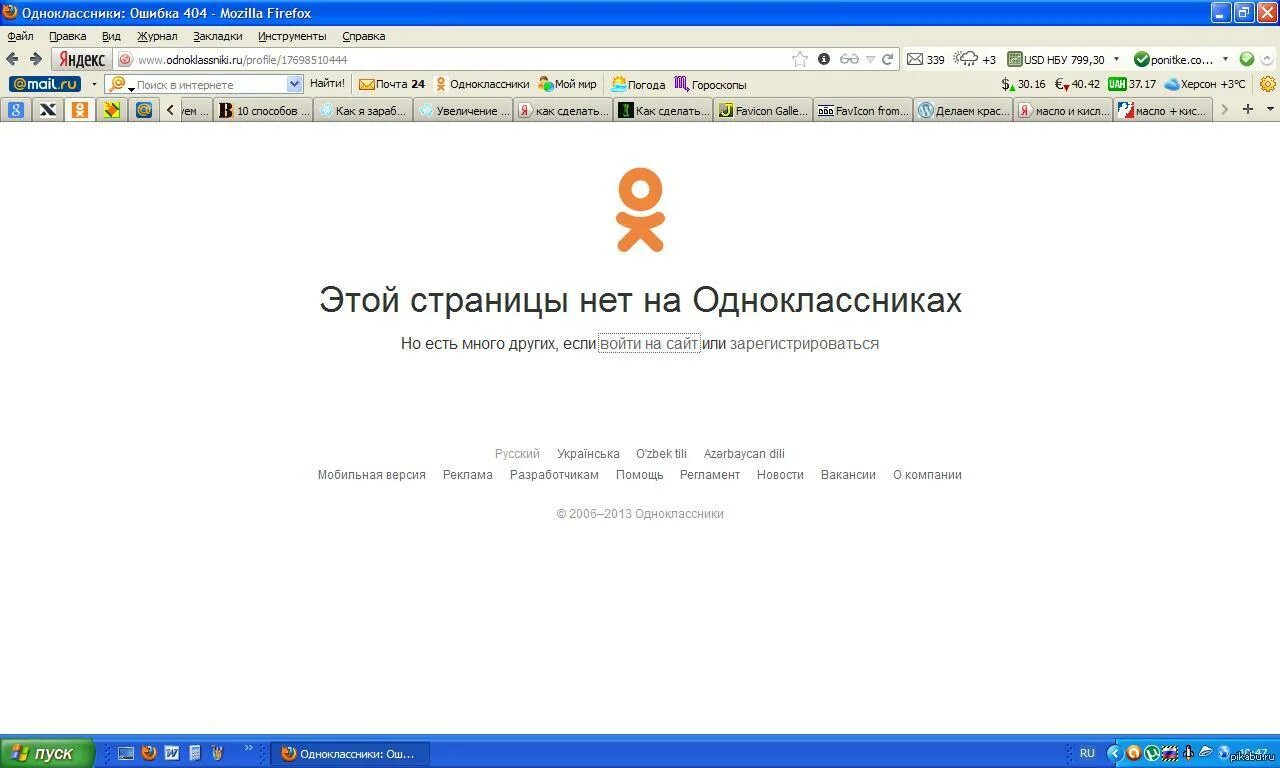Click the Найти! search button

coord(327,84)
